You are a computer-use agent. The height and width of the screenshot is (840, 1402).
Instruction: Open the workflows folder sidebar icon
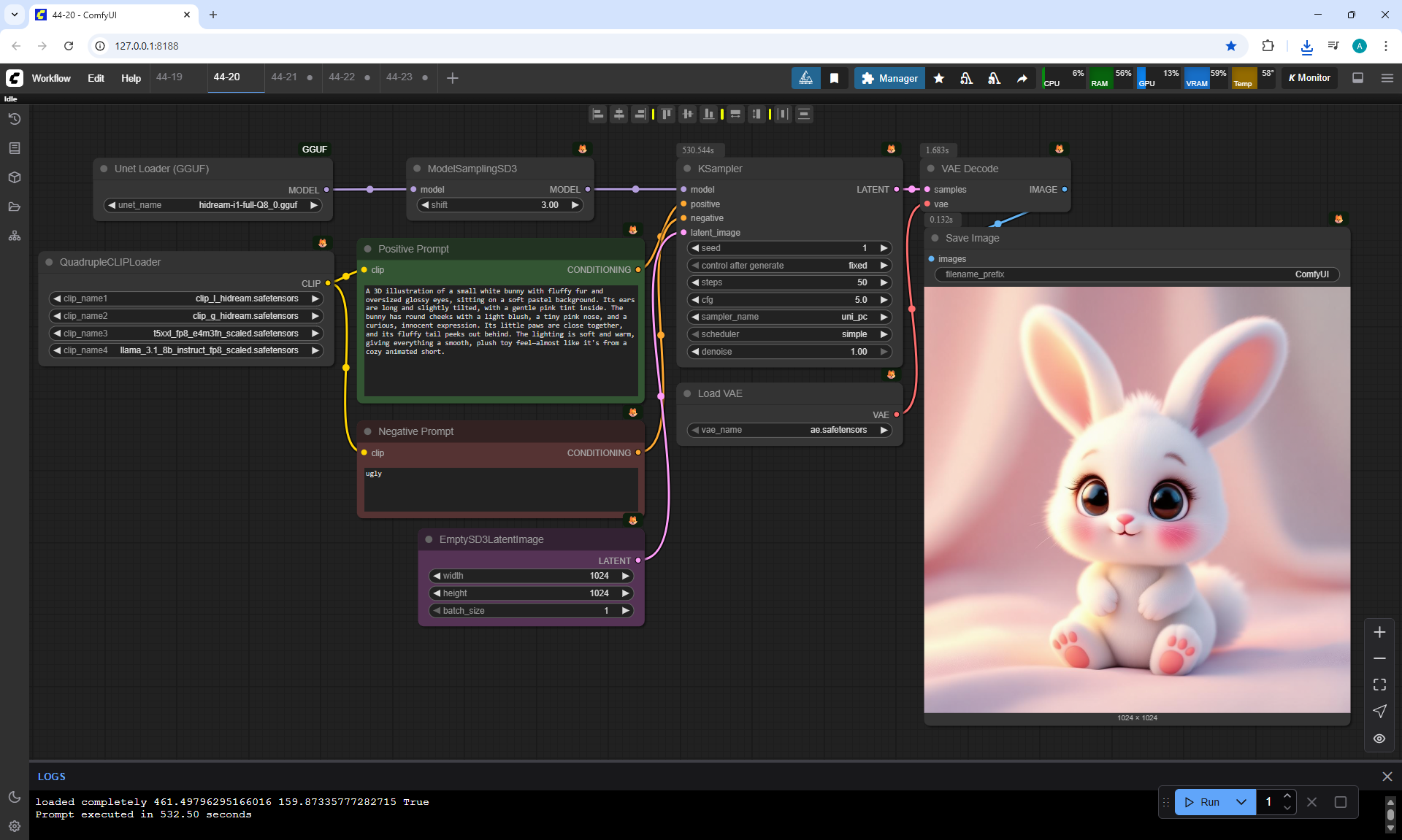tap(15, 207)
